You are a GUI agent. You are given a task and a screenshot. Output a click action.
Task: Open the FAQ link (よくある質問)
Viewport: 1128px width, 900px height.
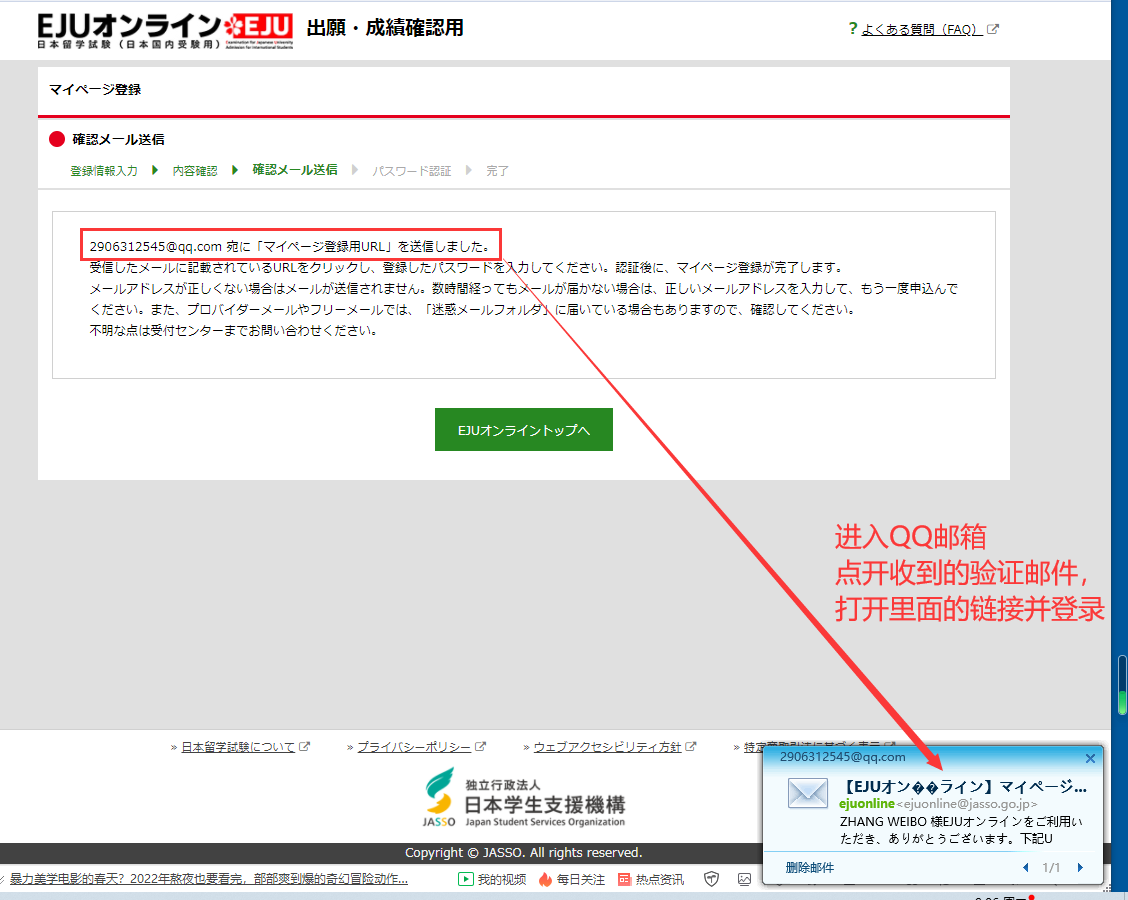[923, 29]
